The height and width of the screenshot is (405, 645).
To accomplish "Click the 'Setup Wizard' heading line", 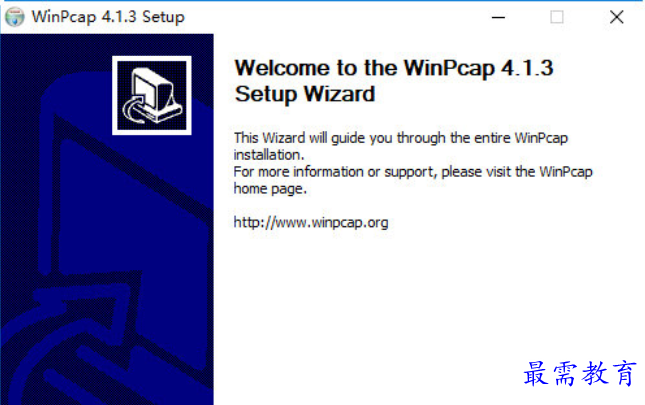I will pos(305,94).
